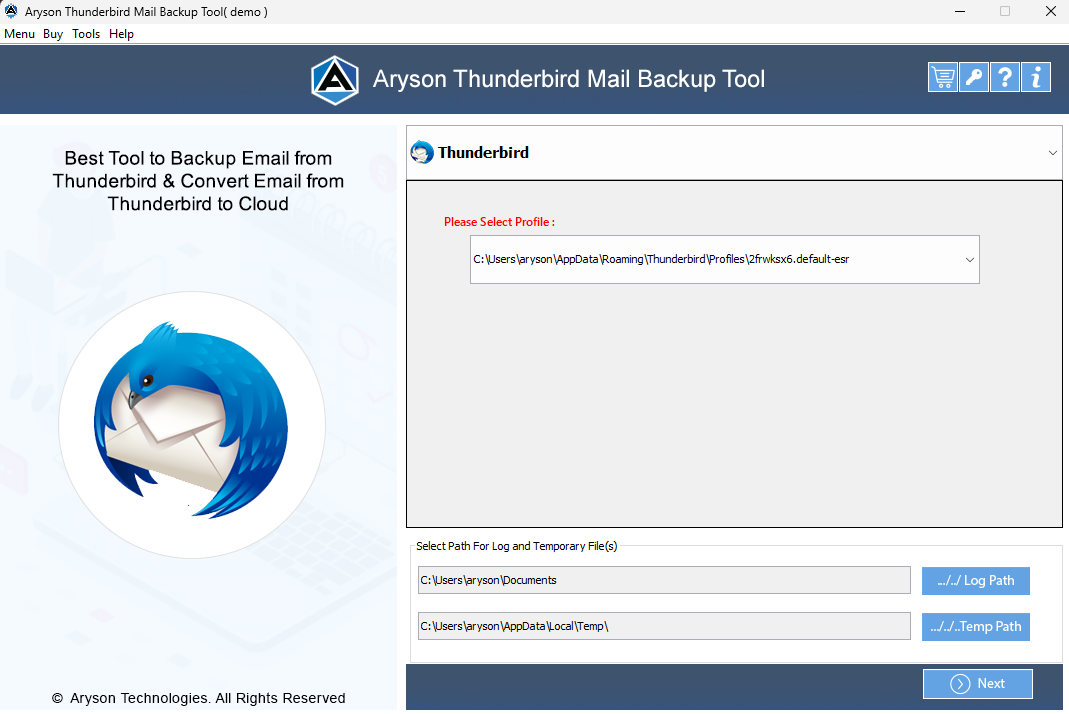Click the log path field C:\Users\aryson\Documents

664,580
